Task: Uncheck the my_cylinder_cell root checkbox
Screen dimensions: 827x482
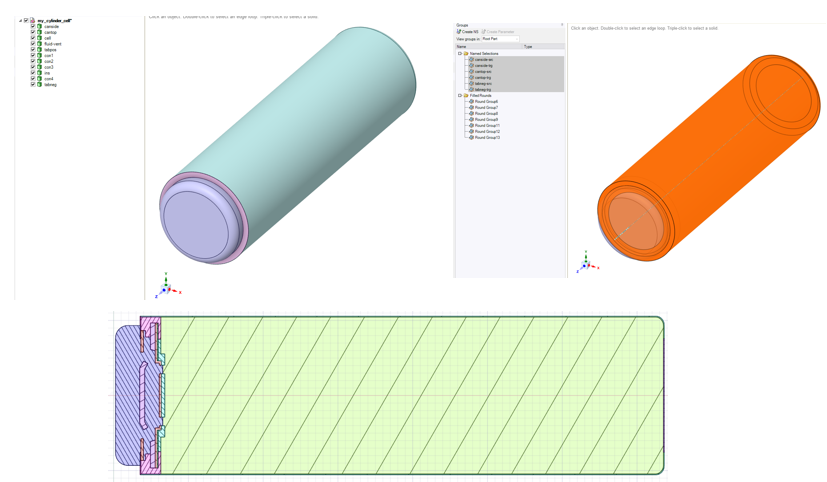Action: click(x=26, y=21)
